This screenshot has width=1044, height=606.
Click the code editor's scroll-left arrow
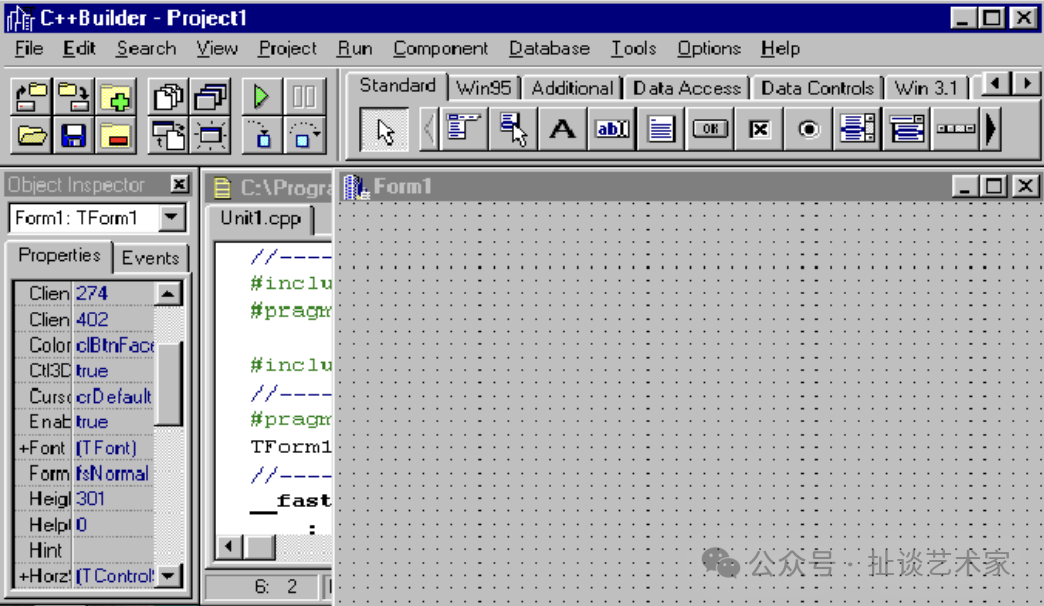[228, 547]
